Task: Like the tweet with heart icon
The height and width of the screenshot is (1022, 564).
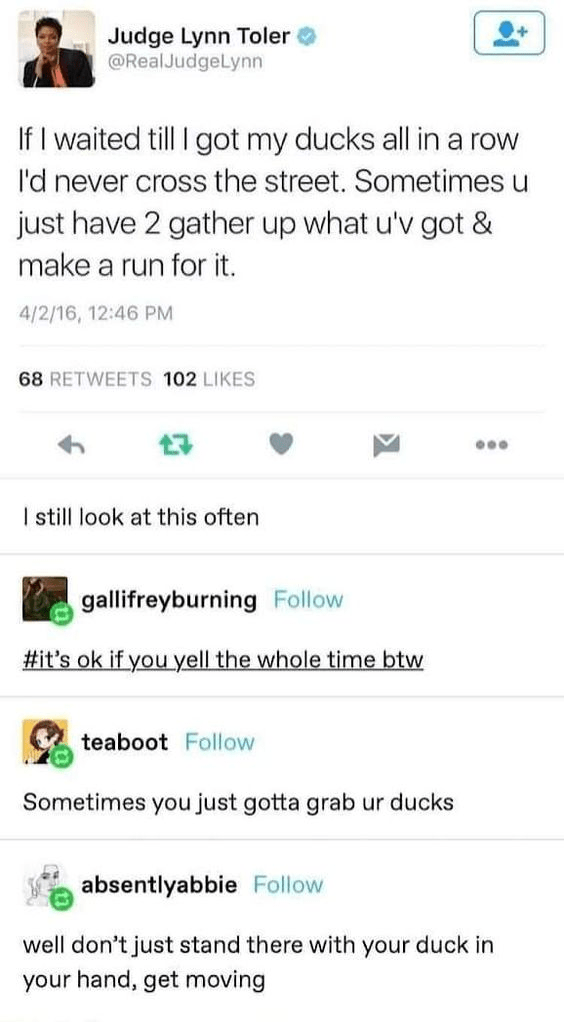Action: click(281, 445)
